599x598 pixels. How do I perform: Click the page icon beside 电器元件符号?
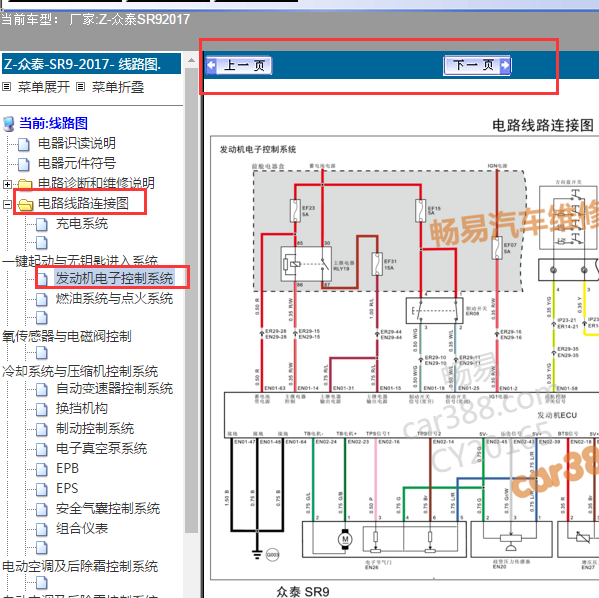(x=24, y=164)
